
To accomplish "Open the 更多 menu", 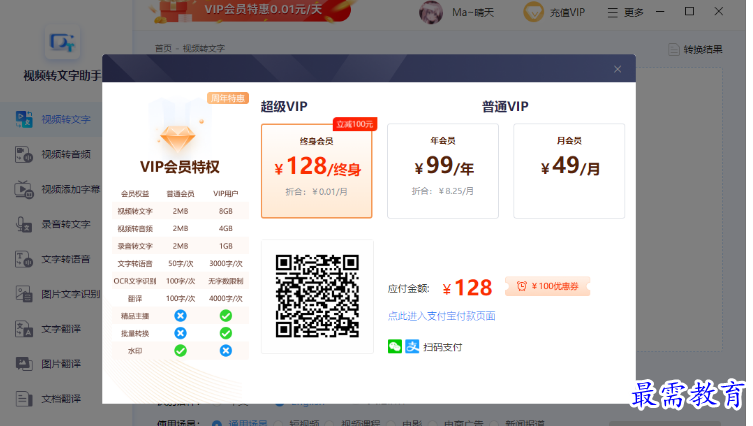I will (x=625, y=12).
